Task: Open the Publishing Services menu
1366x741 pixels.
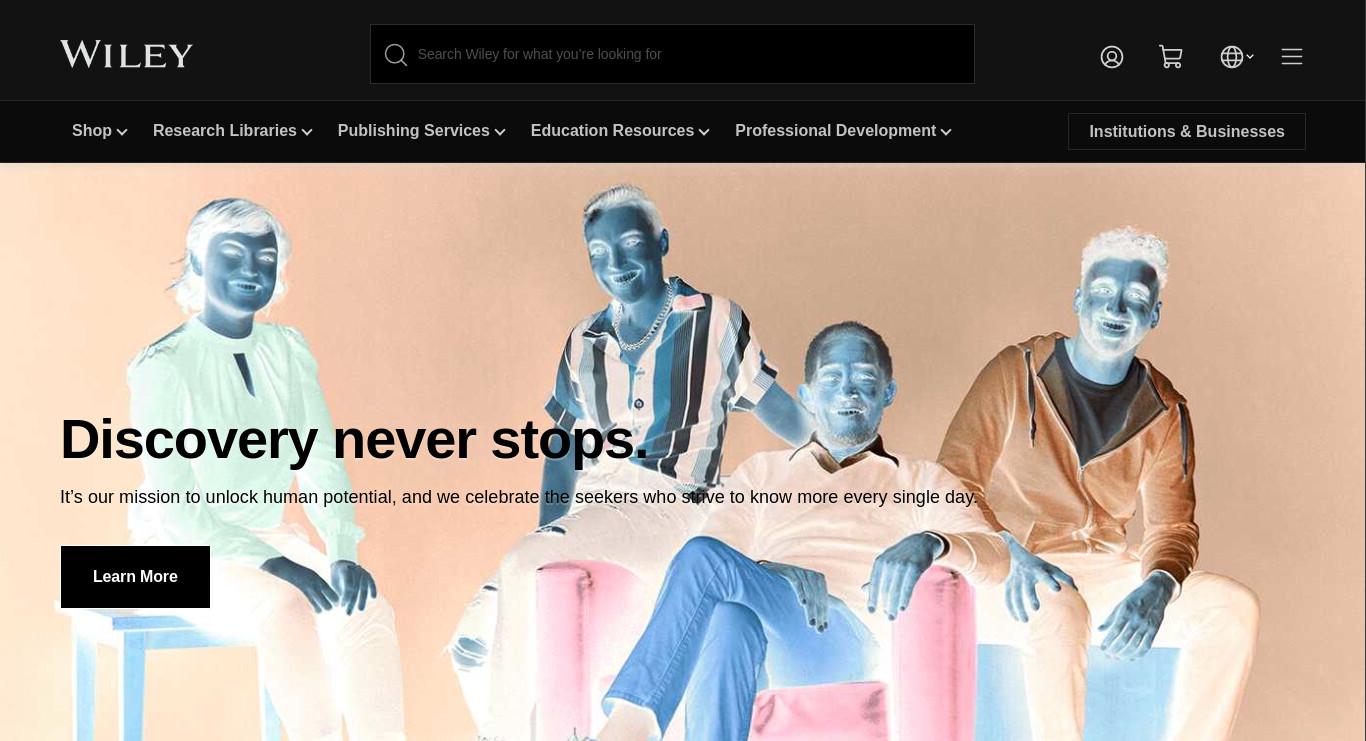Action: (422, 131)
